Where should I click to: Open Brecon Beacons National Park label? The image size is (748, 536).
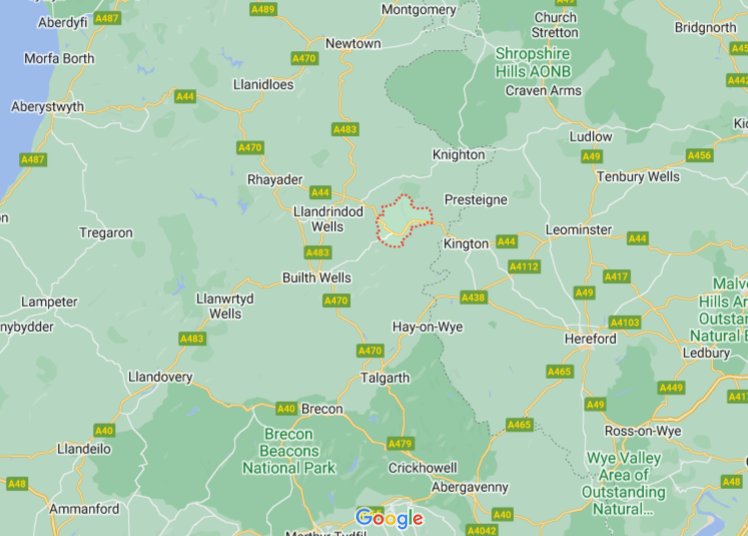tap(289, 451)
